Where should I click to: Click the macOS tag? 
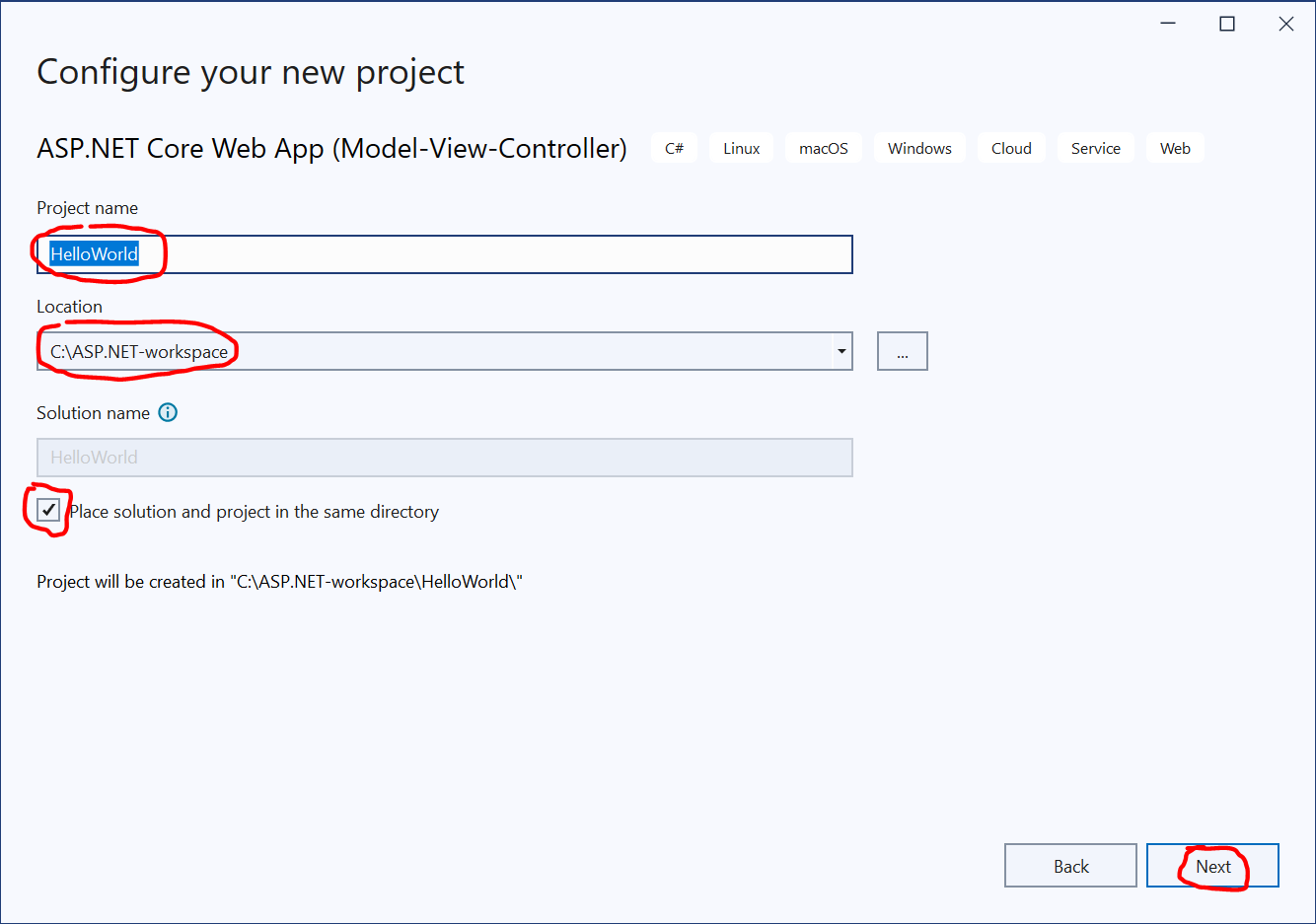point(824,148)
